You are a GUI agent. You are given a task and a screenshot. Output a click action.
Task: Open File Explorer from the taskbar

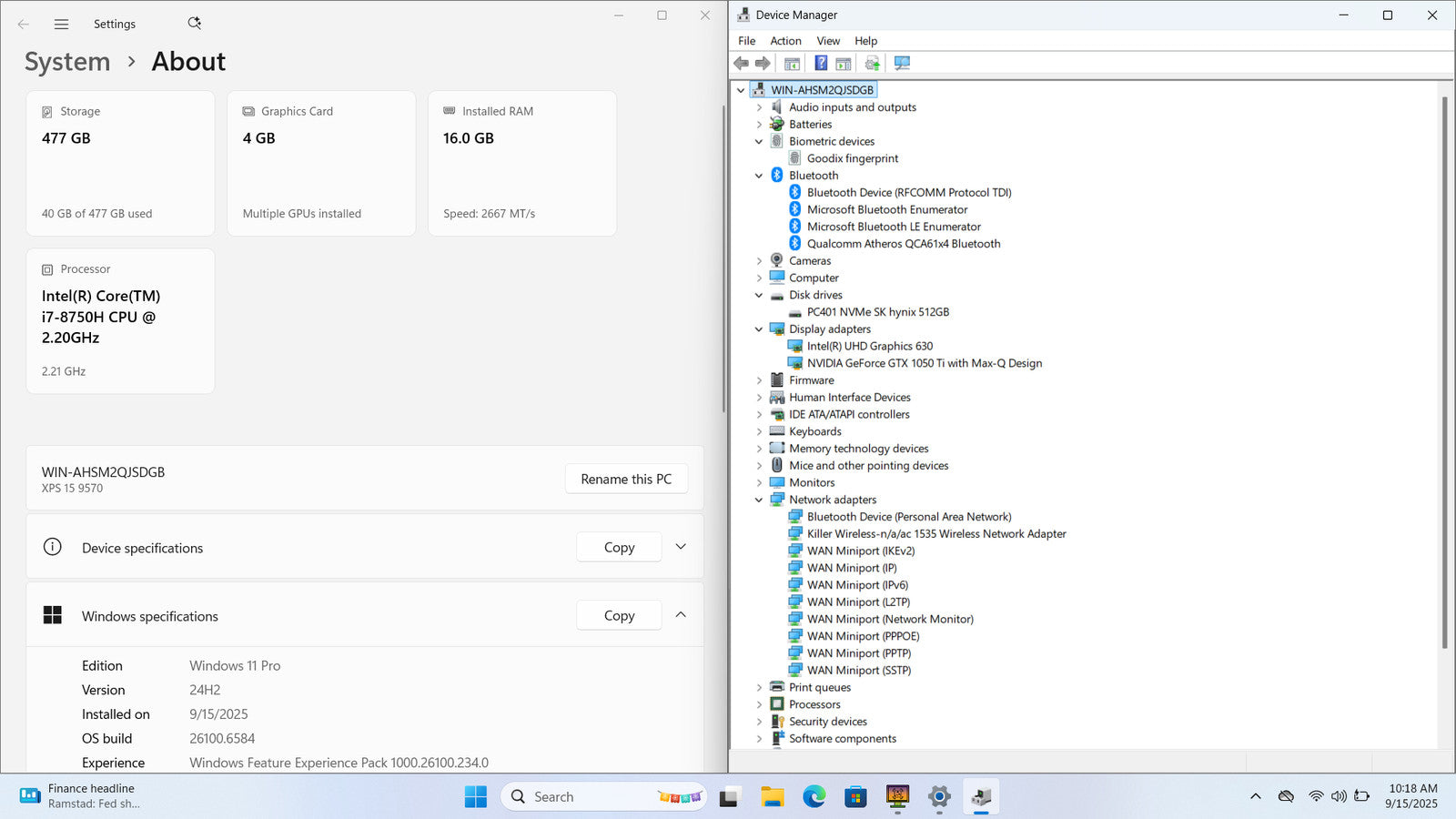pyautogui.click(x=773, y=797)
